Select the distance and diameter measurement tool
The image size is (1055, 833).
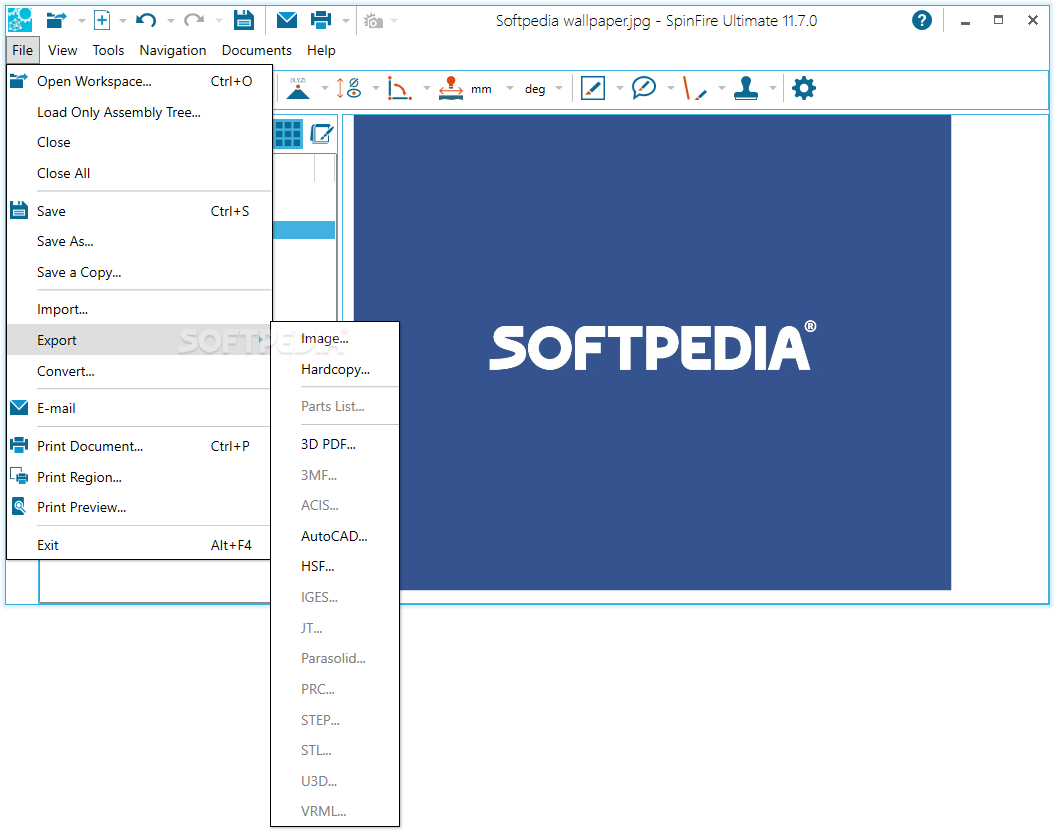pyautogui.click(x=349, y=88)
